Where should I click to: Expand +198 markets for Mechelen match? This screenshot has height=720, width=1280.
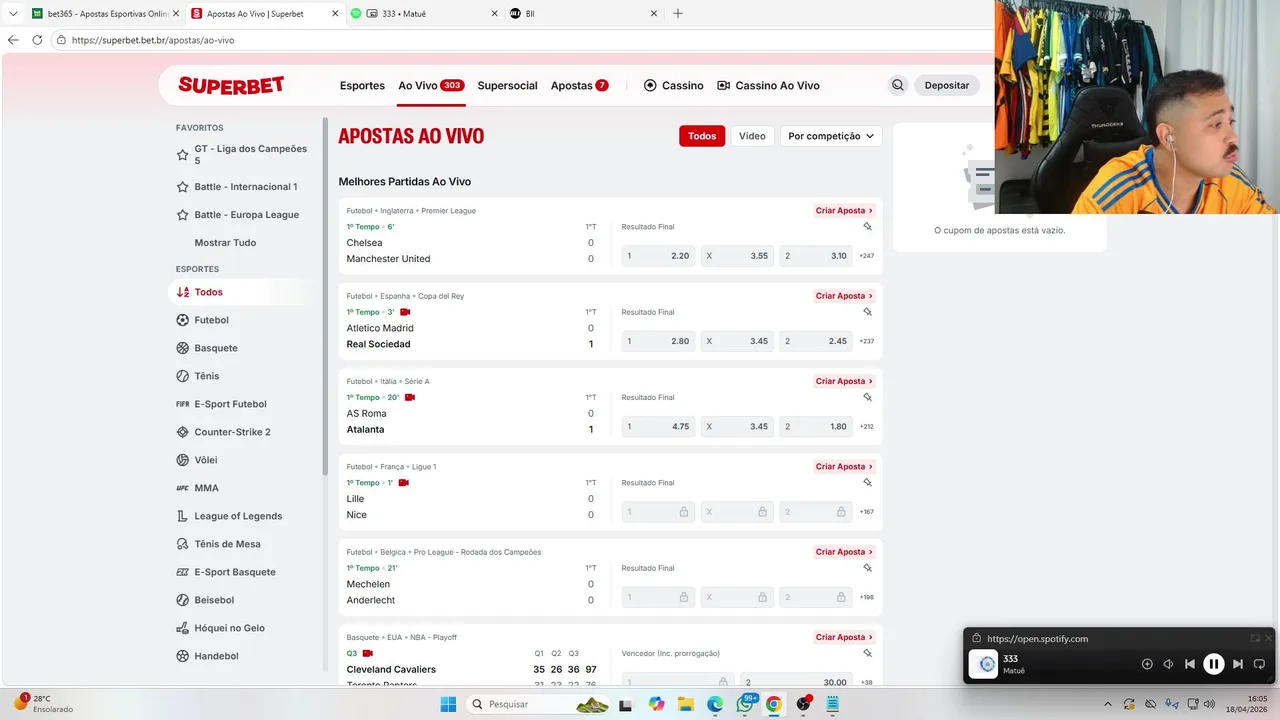pos(866,597)
